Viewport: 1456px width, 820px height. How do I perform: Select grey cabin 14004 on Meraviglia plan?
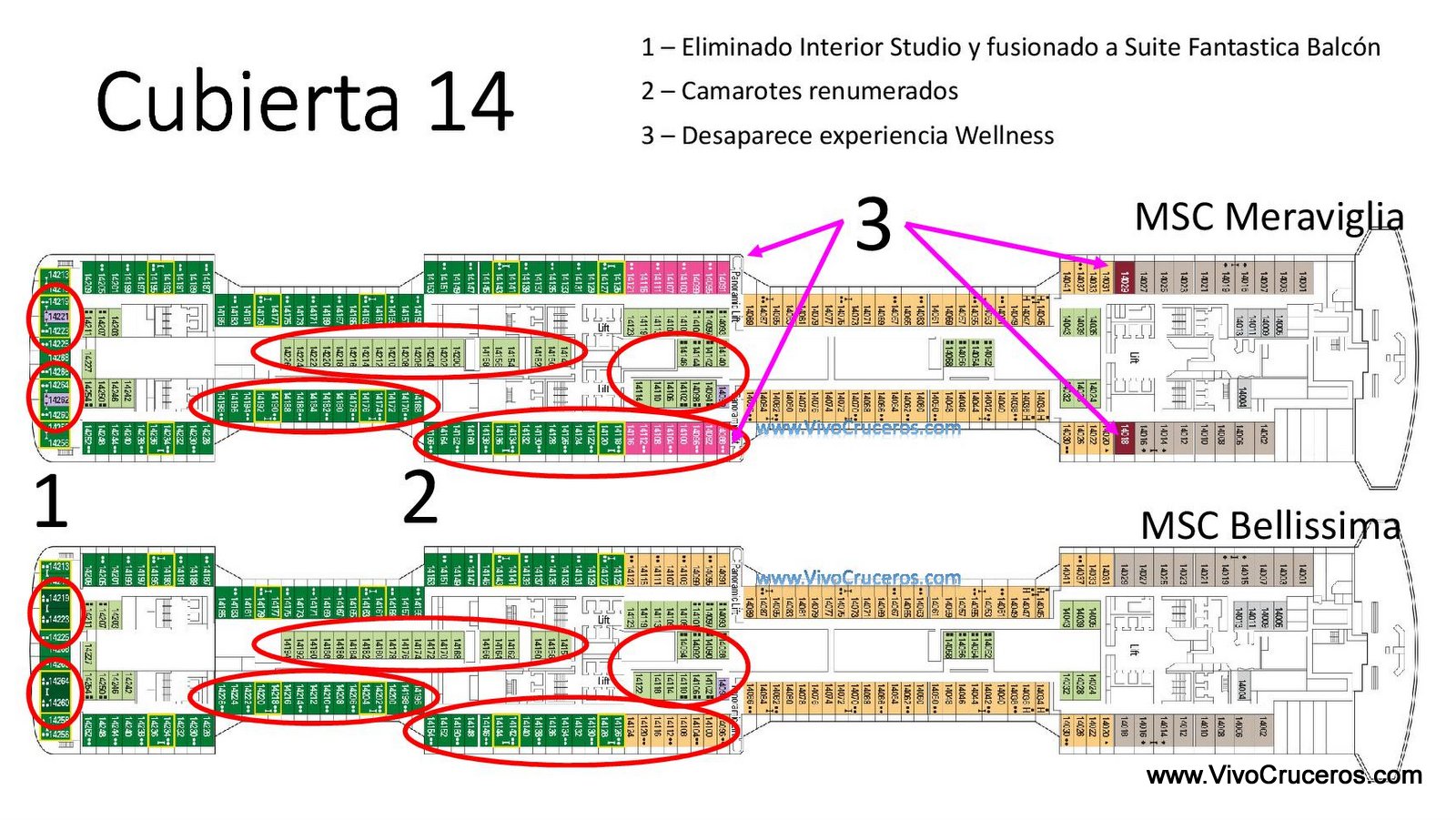(x=1243, y=394)
